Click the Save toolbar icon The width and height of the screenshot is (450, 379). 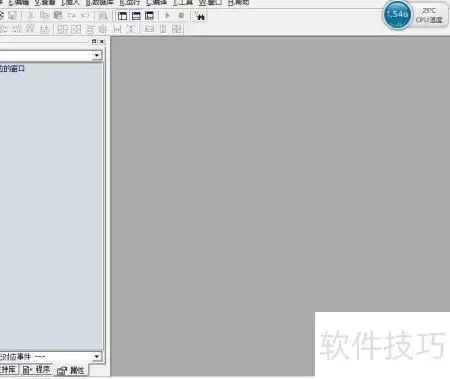pyautogui.click(x=12, y=15)
